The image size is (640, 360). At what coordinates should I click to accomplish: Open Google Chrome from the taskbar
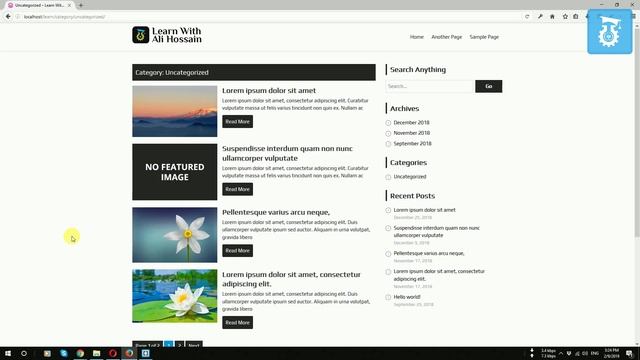point(80,353)
